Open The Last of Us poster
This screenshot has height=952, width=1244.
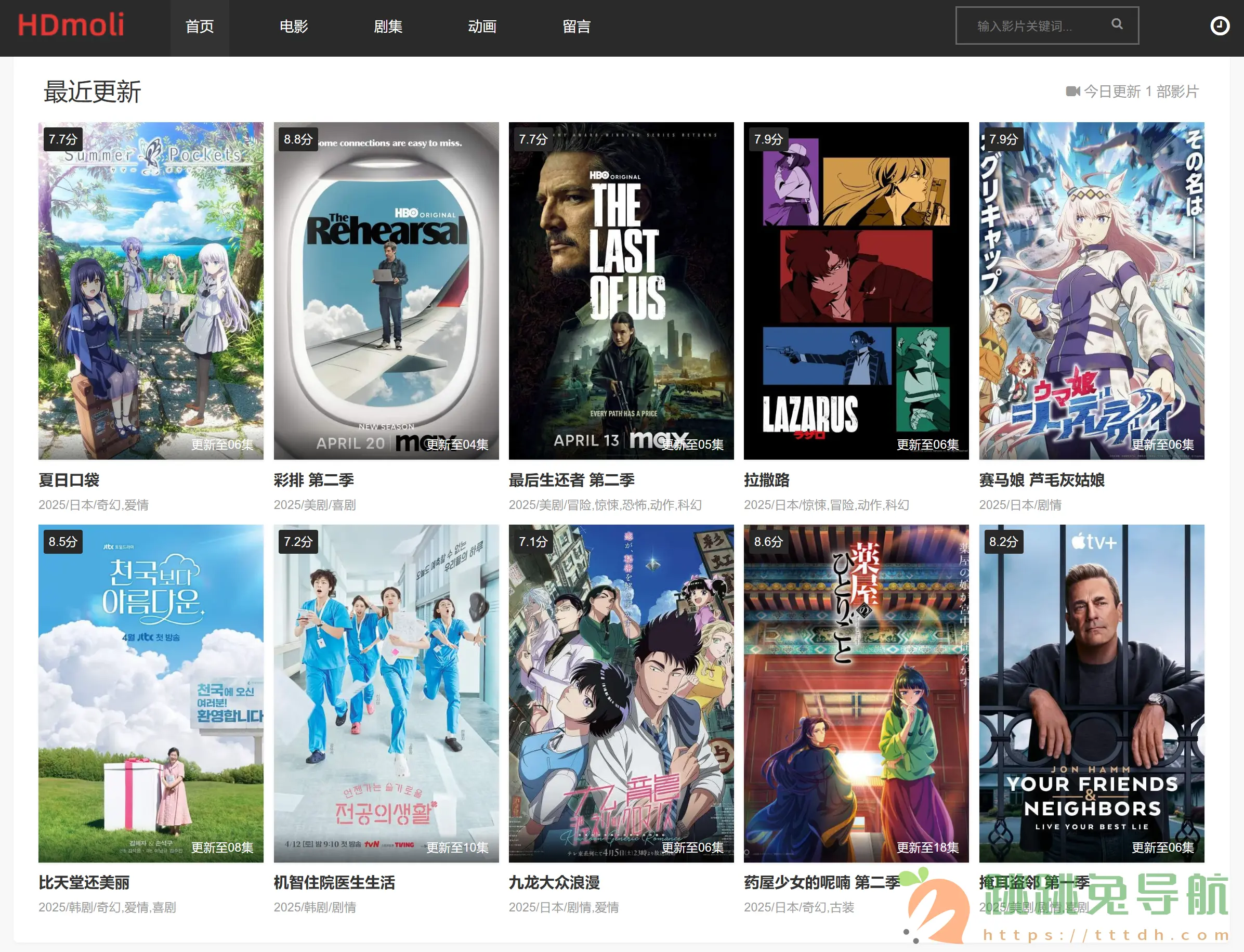click(621, 291)
